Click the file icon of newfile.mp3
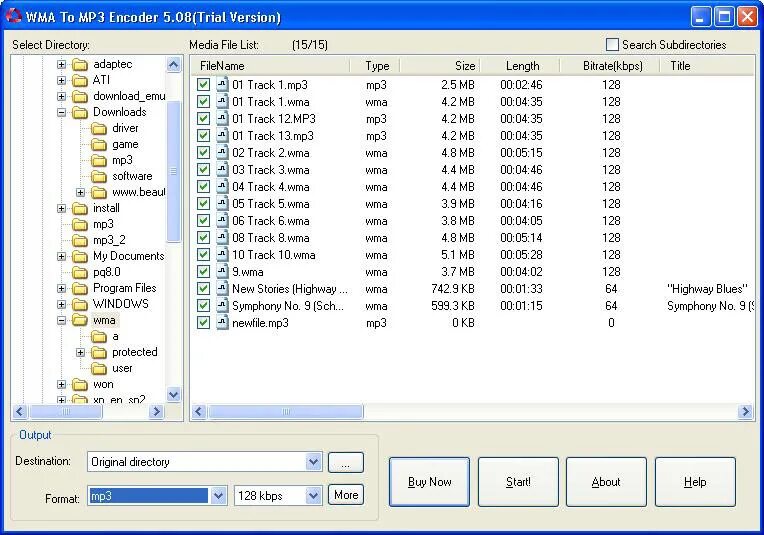 pos(222,323)
